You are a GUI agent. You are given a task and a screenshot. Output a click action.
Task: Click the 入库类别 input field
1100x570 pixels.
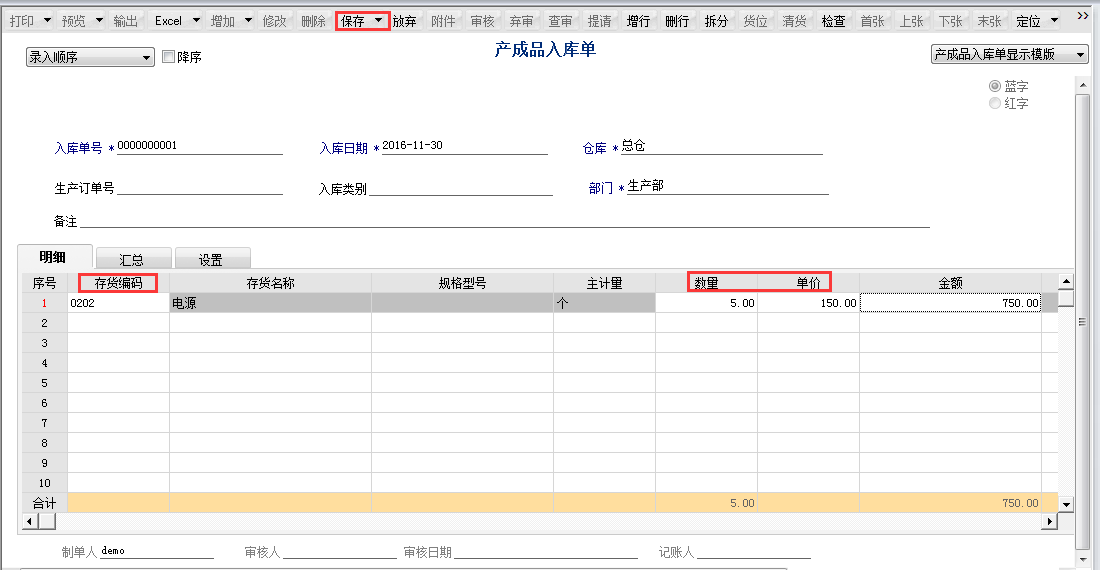click(x=461, y=188)
